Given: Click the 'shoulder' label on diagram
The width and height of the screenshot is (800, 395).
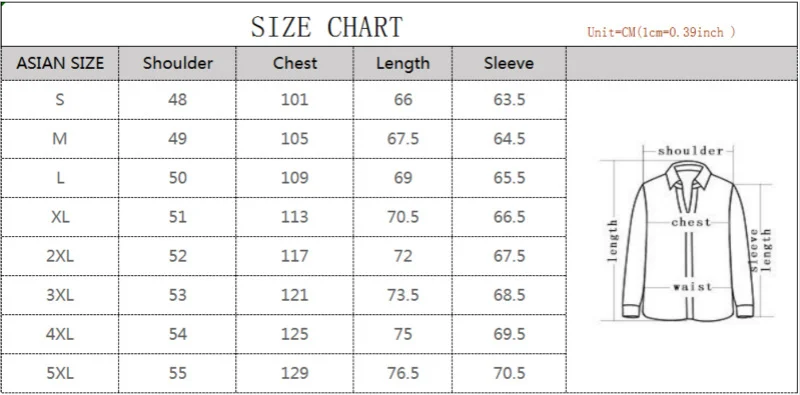Looking at the screenshot, I should tap(691, 151).
